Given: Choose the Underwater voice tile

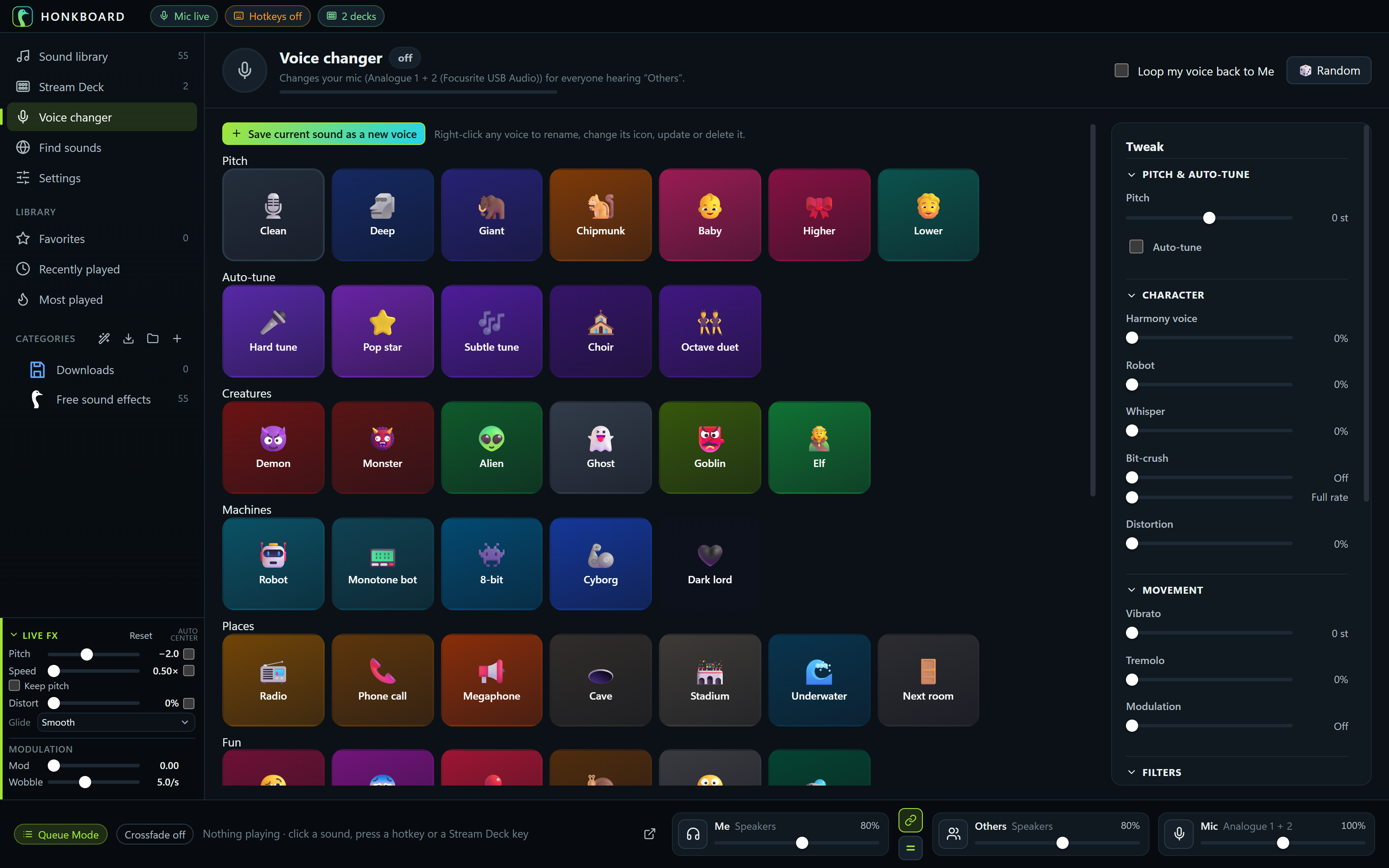Looking at the screenshot, I should point(819,680).
